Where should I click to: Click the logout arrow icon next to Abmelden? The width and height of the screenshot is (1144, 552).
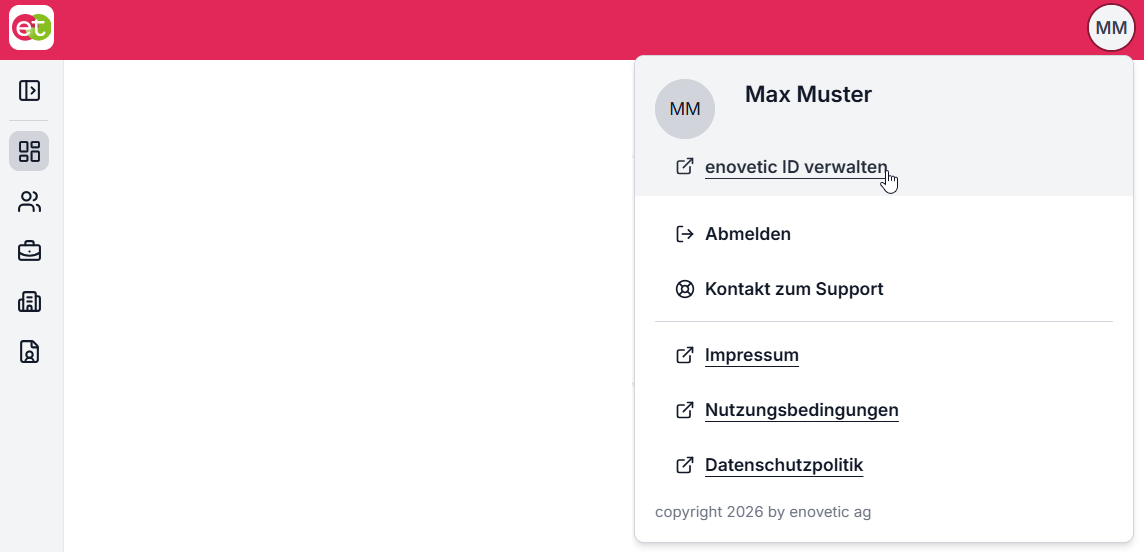684,234
